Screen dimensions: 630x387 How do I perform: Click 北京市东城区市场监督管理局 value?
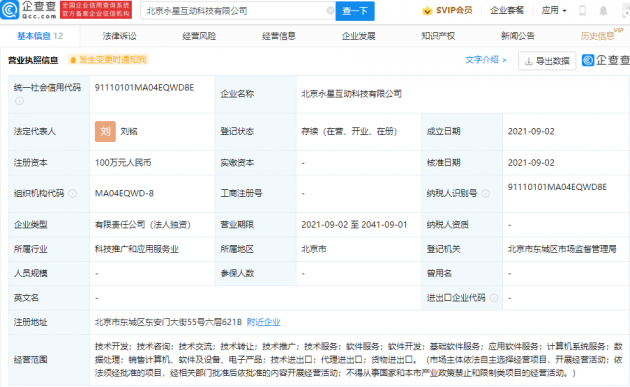[x=562, y=249]
